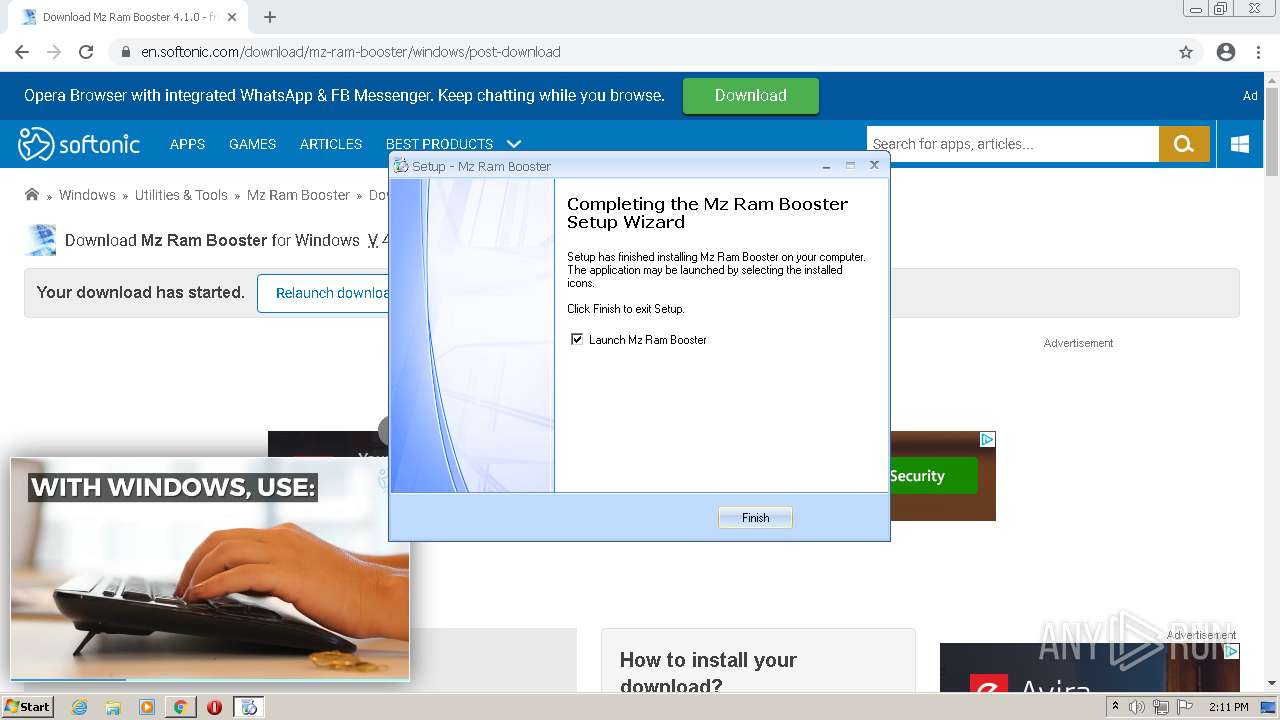Click Finish in Mz Ram Booster setup

point(755,517)
